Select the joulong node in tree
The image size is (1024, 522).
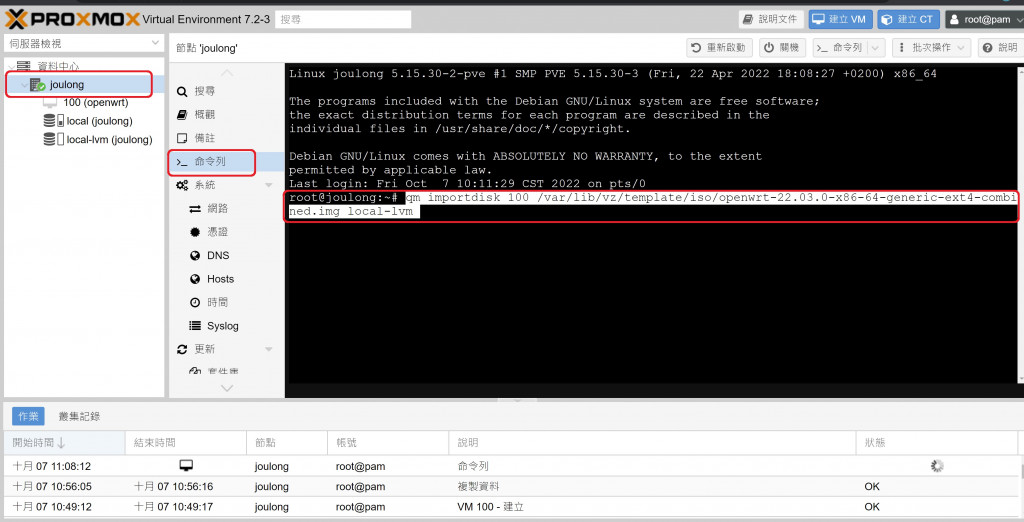point(67,84)
